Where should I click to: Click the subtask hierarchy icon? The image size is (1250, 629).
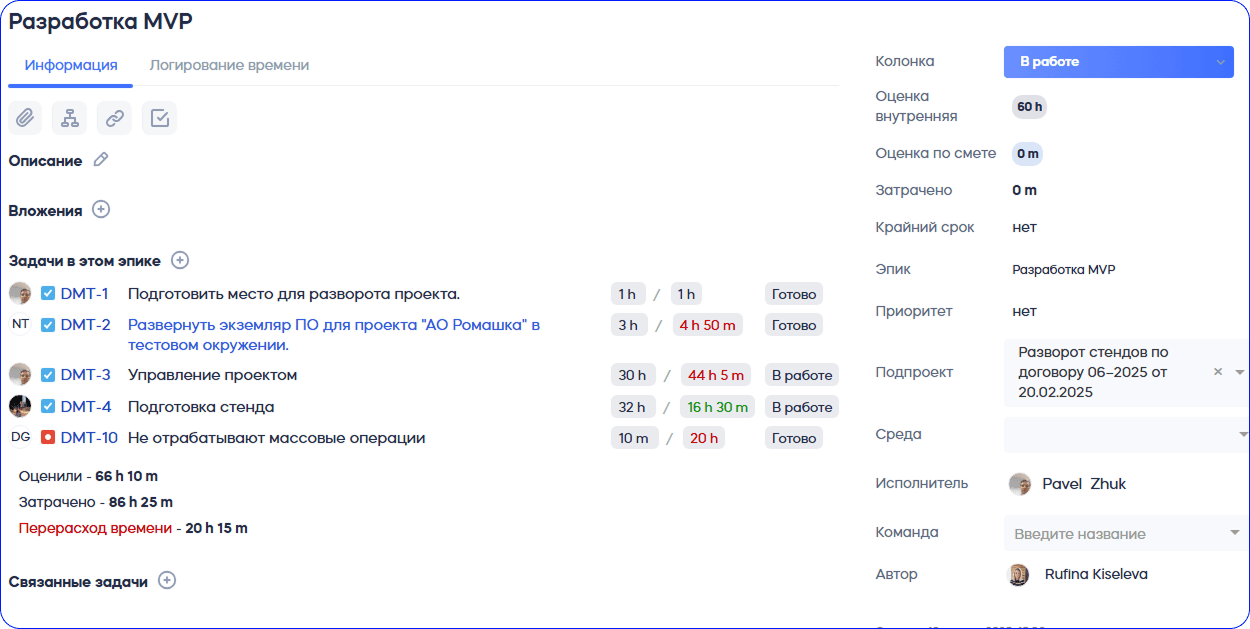click(70, 118)
